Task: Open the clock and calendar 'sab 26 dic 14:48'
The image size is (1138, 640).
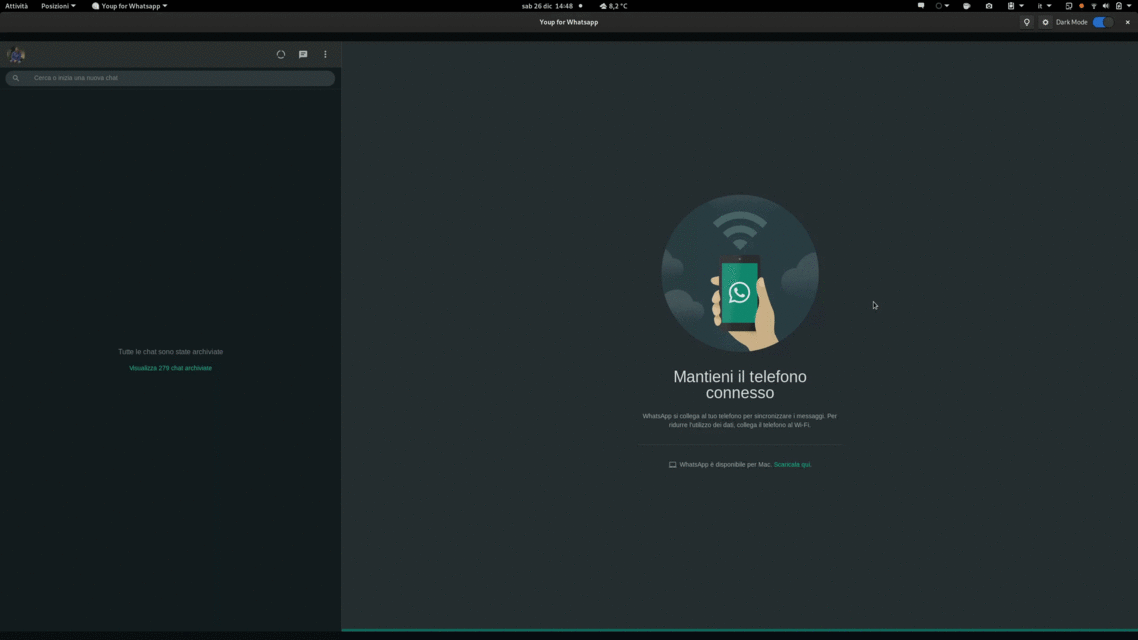Action: 547,6
